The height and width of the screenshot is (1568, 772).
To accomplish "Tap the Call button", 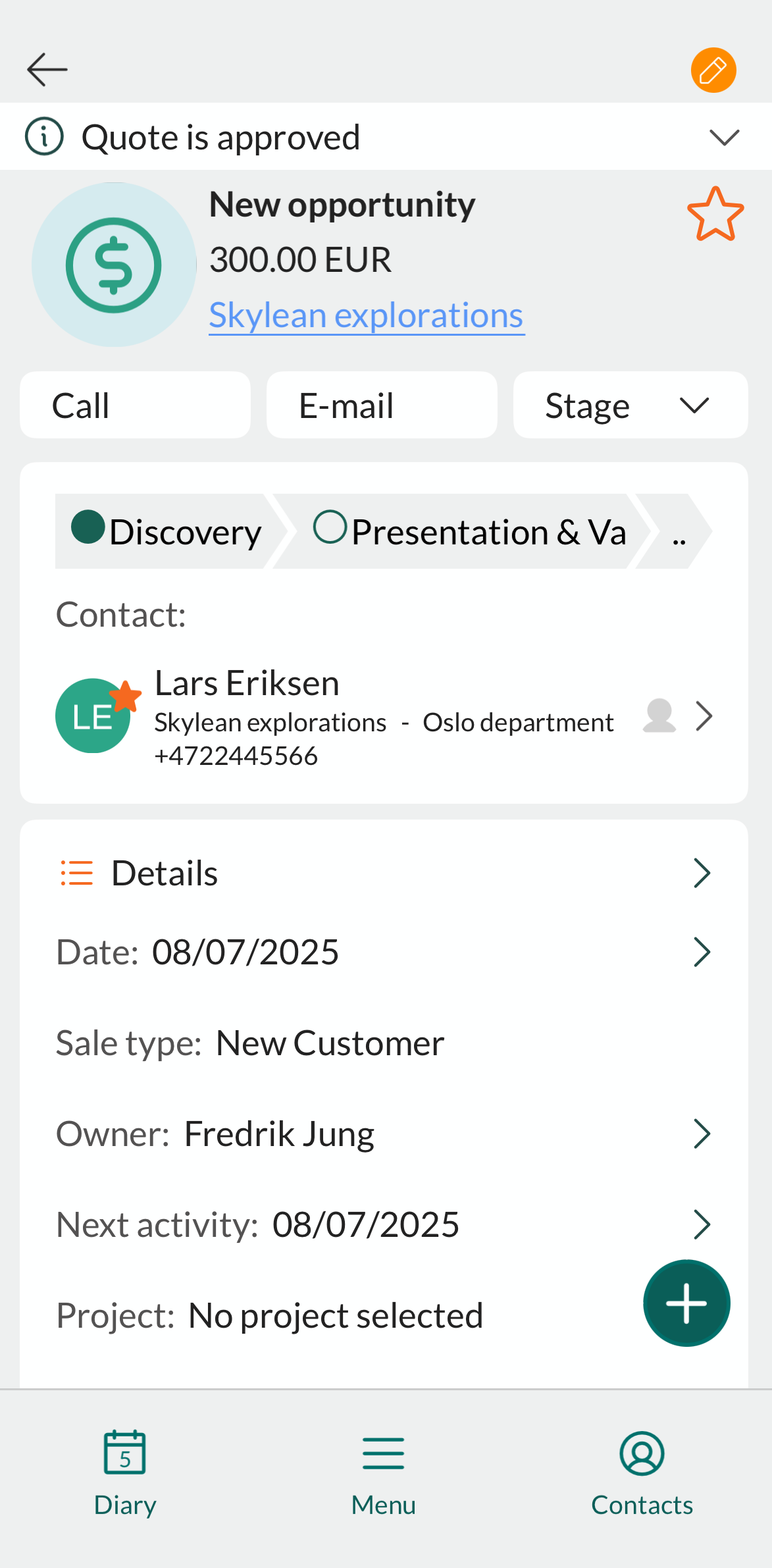I will [x=136, y=405].
